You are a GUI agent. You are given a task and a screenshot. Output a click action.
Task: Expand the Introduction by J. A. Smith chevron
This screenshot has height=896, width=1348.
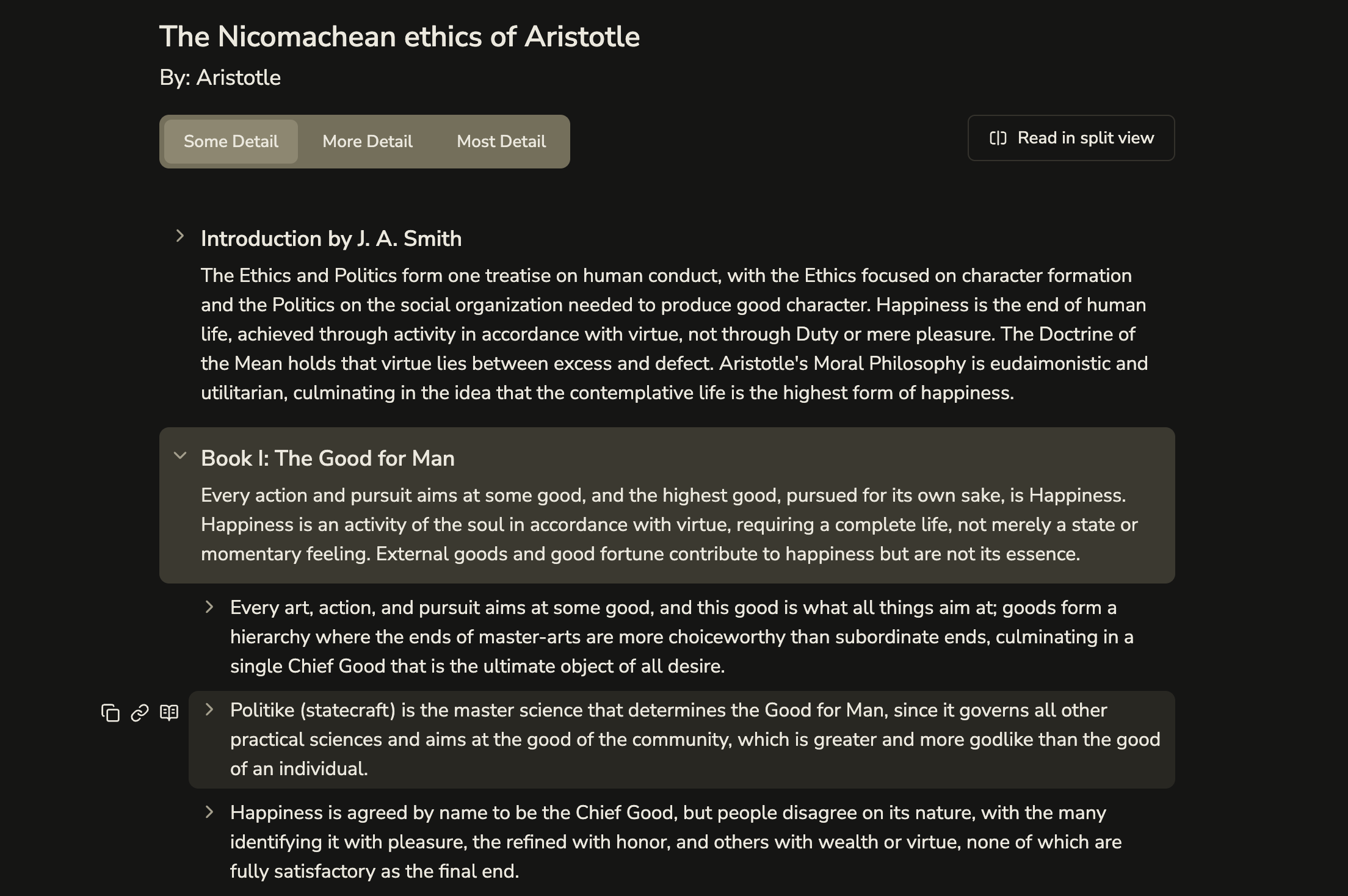click(x=179, y=236)
